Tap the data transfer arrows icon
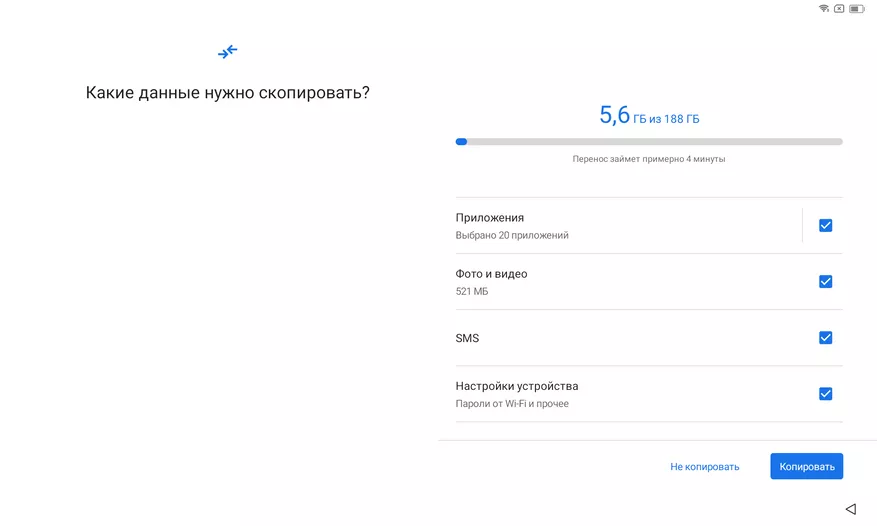Screen dimensions: 877x526 pyautogui.click(x=228, y=51)
